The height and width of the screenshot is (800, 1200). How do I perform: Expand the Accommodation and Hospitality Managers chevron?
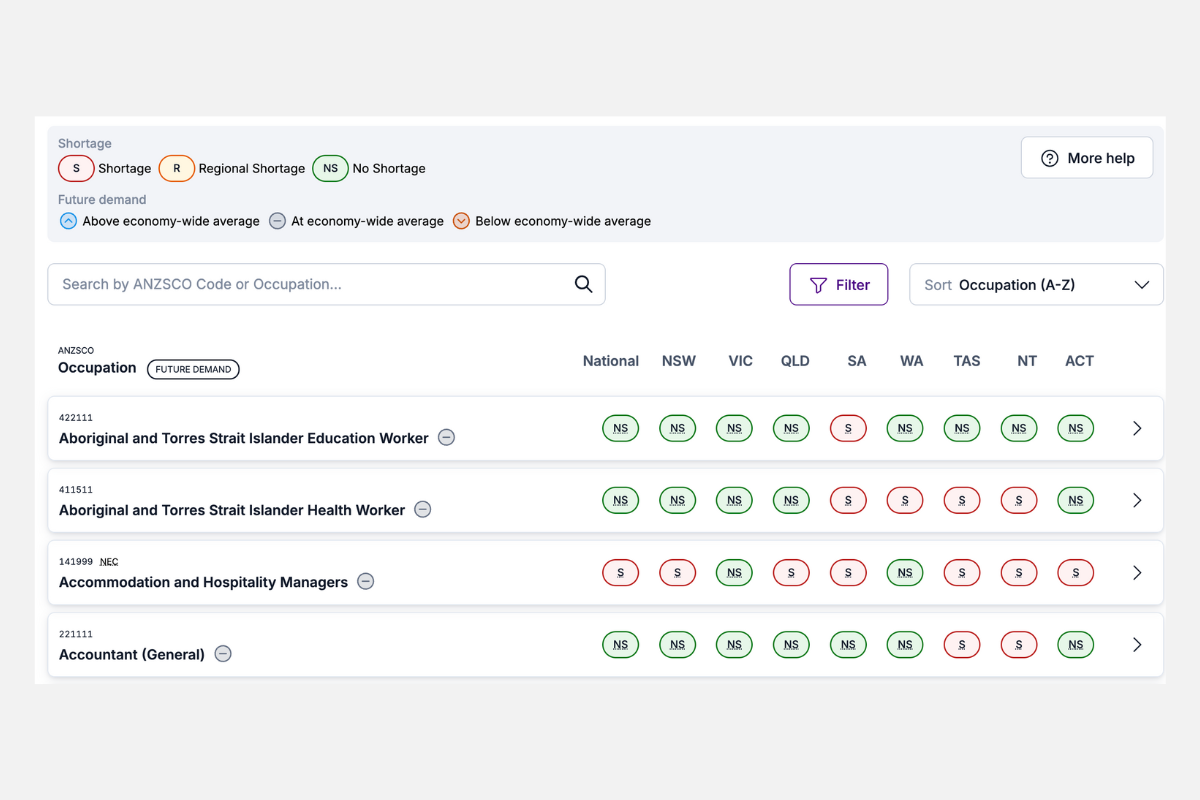pos(1137,573)
